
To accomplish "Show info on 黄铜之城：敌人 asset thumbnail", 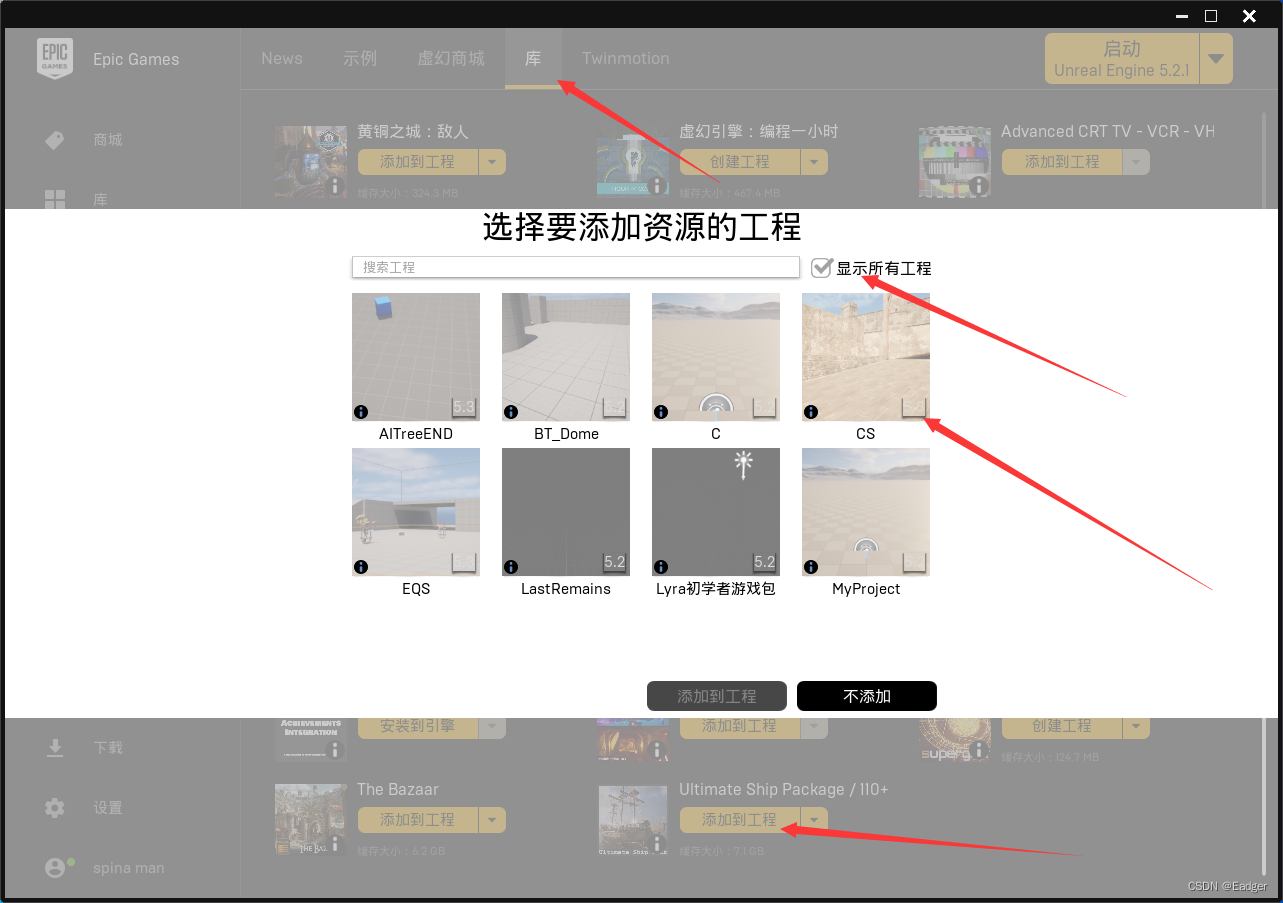I will (x=336, y=186).
